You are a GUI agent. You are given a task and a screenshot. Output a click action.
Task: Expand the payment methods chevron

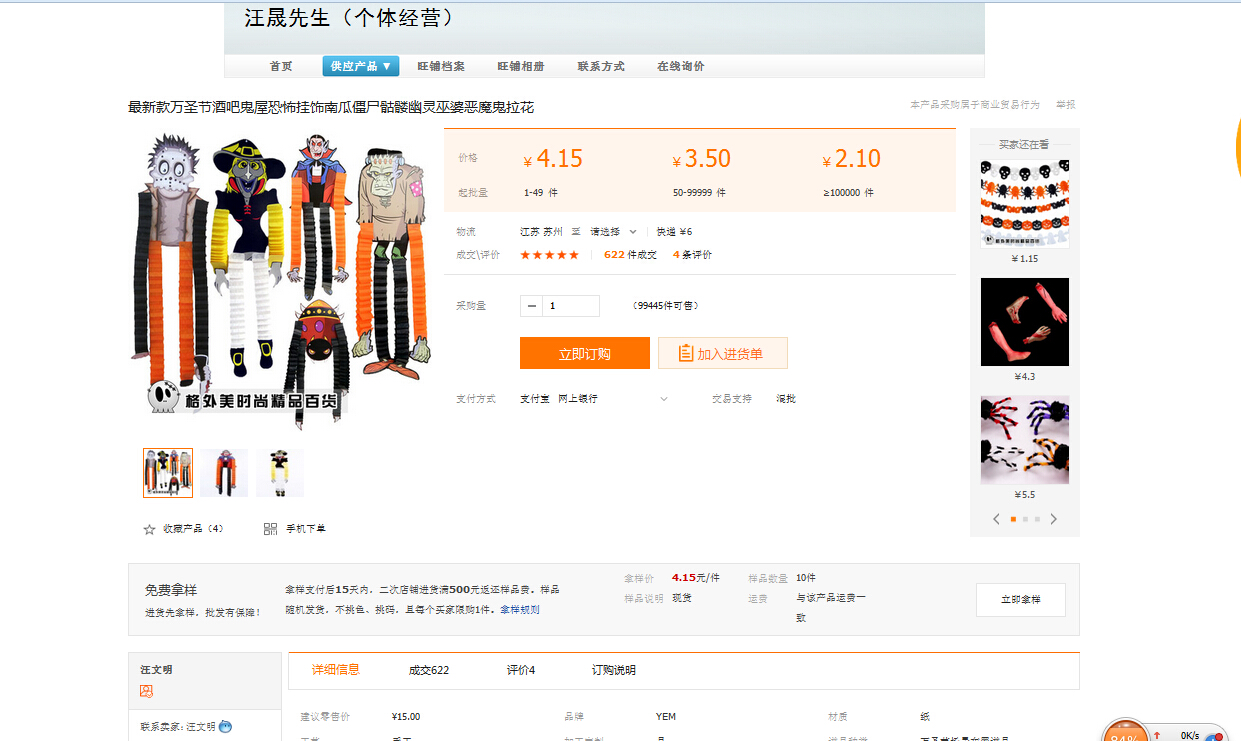tap(664, 399)
